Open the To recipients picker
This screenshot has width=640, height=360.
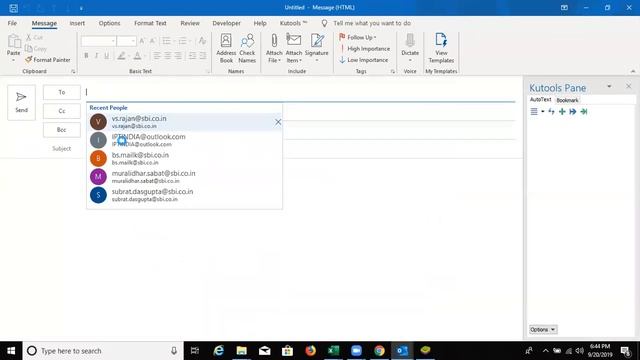[62, 92]
